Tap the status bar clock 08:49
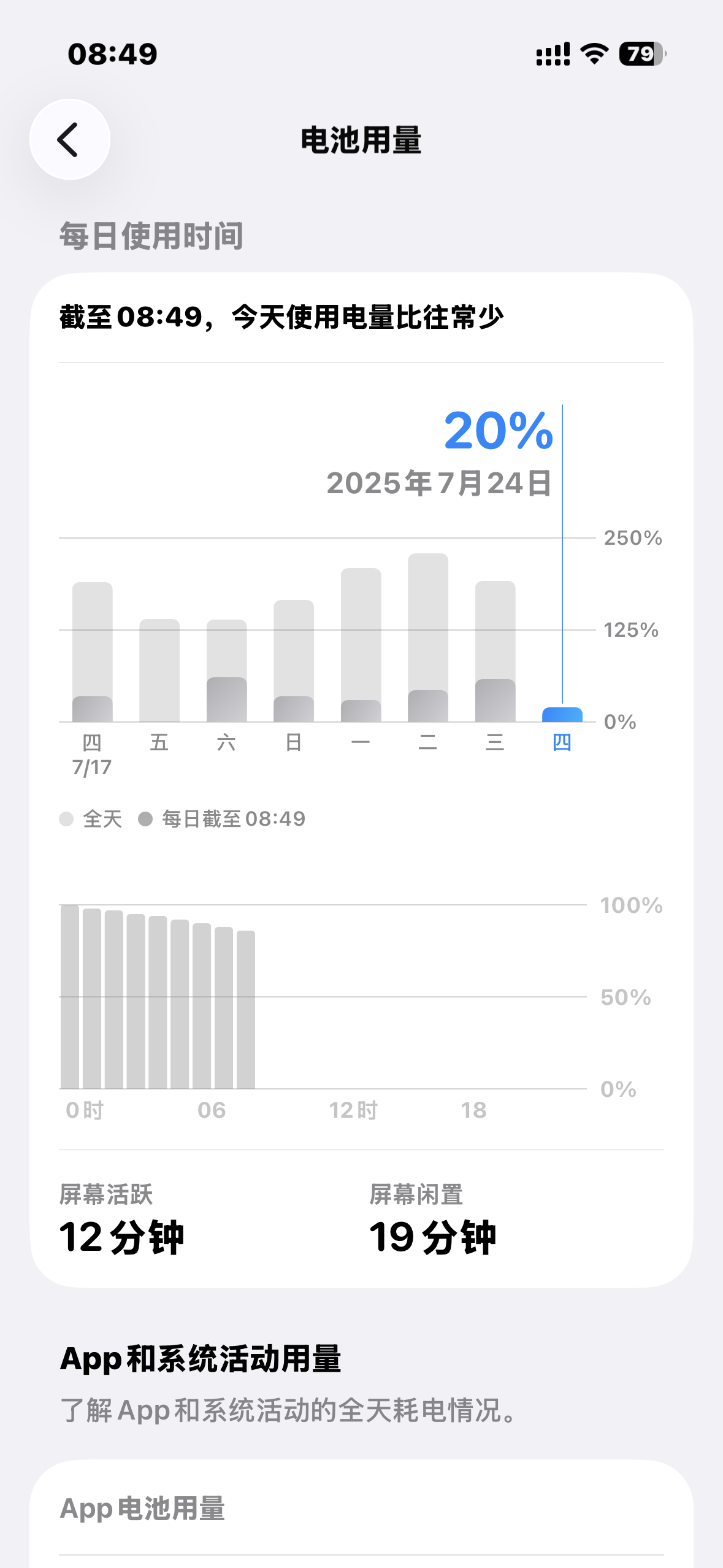The width and height of the screenshot is (723, 1568). click(112, 54)
